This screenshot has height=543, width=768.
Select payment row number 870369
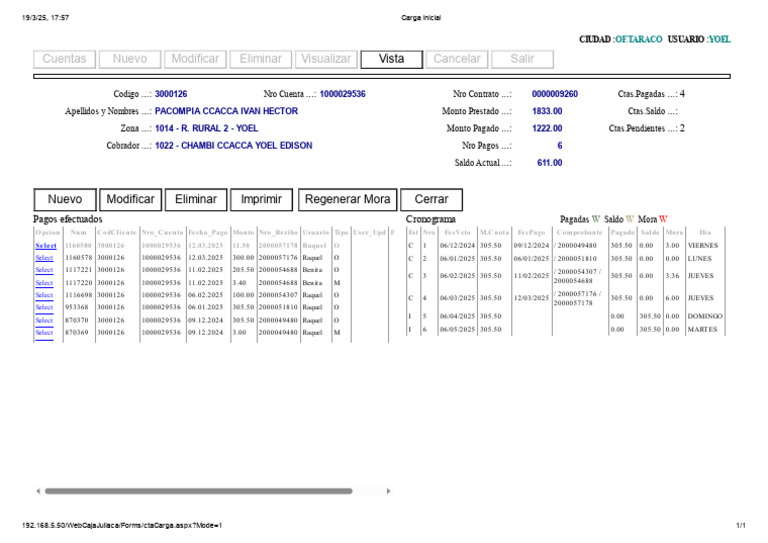point(45,332)
